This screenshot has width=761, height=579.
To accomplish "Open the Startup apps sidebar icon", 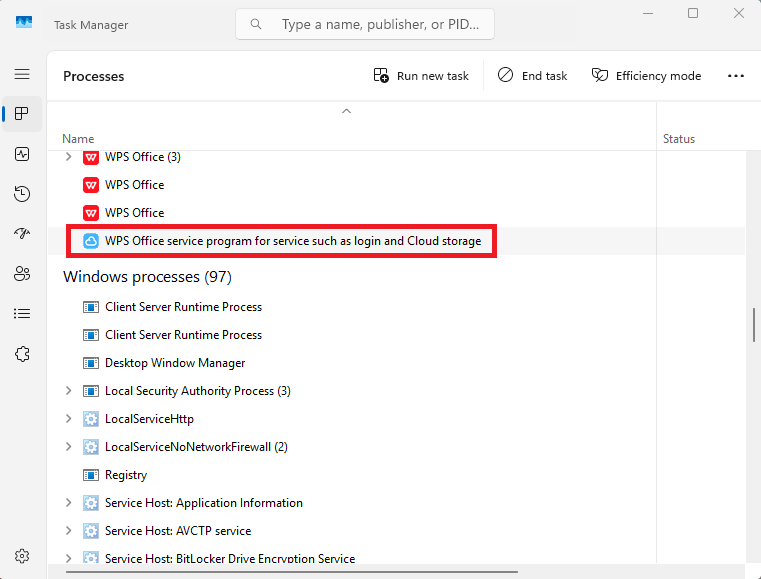I will tap(22, 233).
